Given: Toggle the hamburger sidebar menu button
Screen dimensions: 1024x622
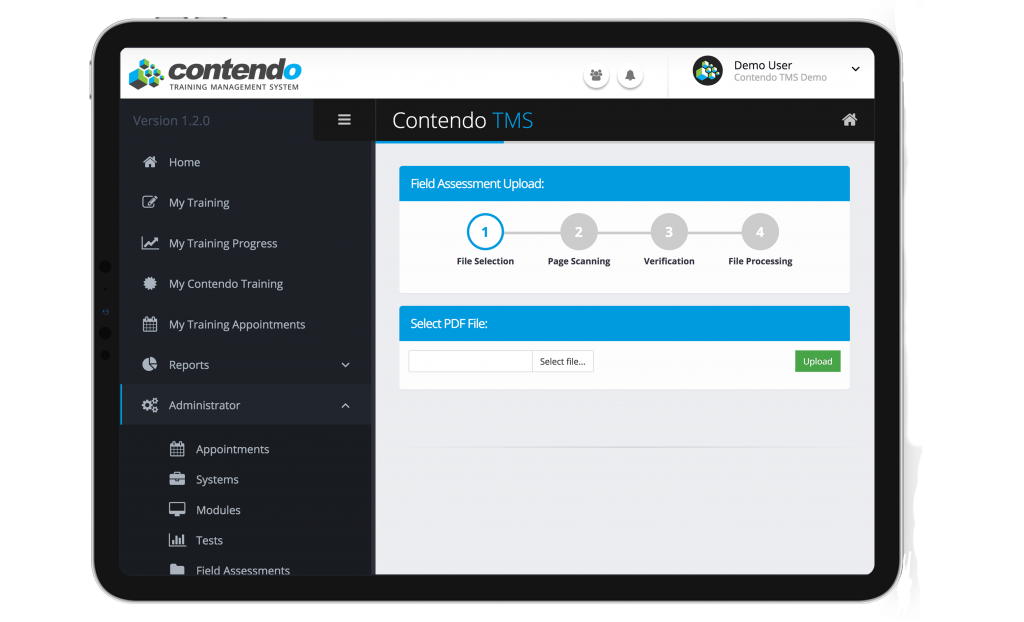Looking at the screenshot, I should pos(344,120).
